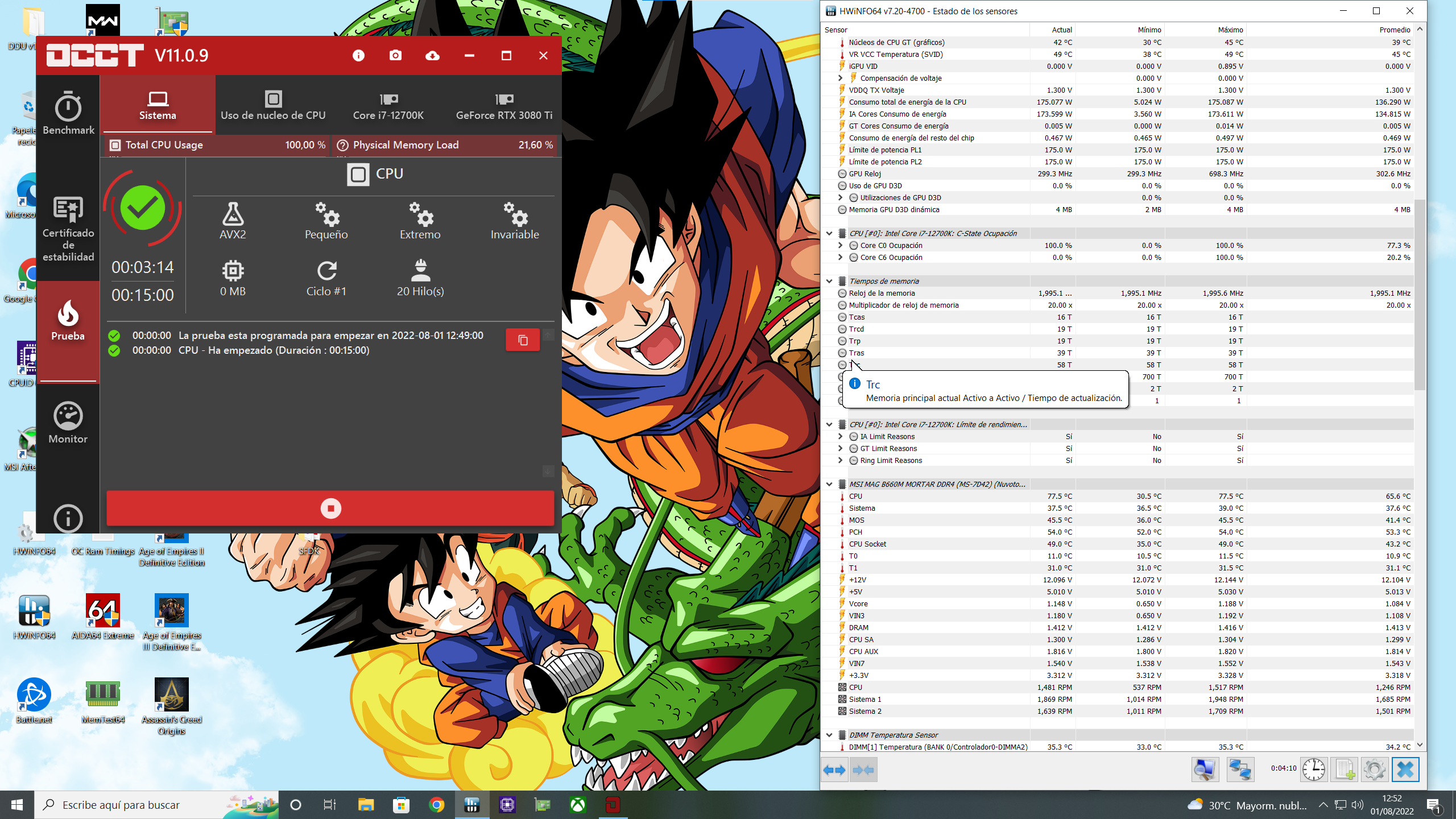Open Battle.net desktop shortcut
This screenshot has width=1456, height=819.
coord(34,701)
